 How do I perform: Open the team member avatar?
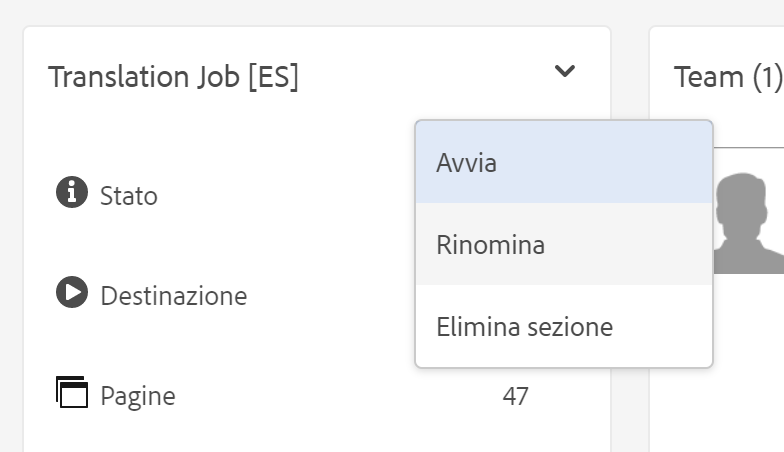pyautogui.click(x=748, y=222)
